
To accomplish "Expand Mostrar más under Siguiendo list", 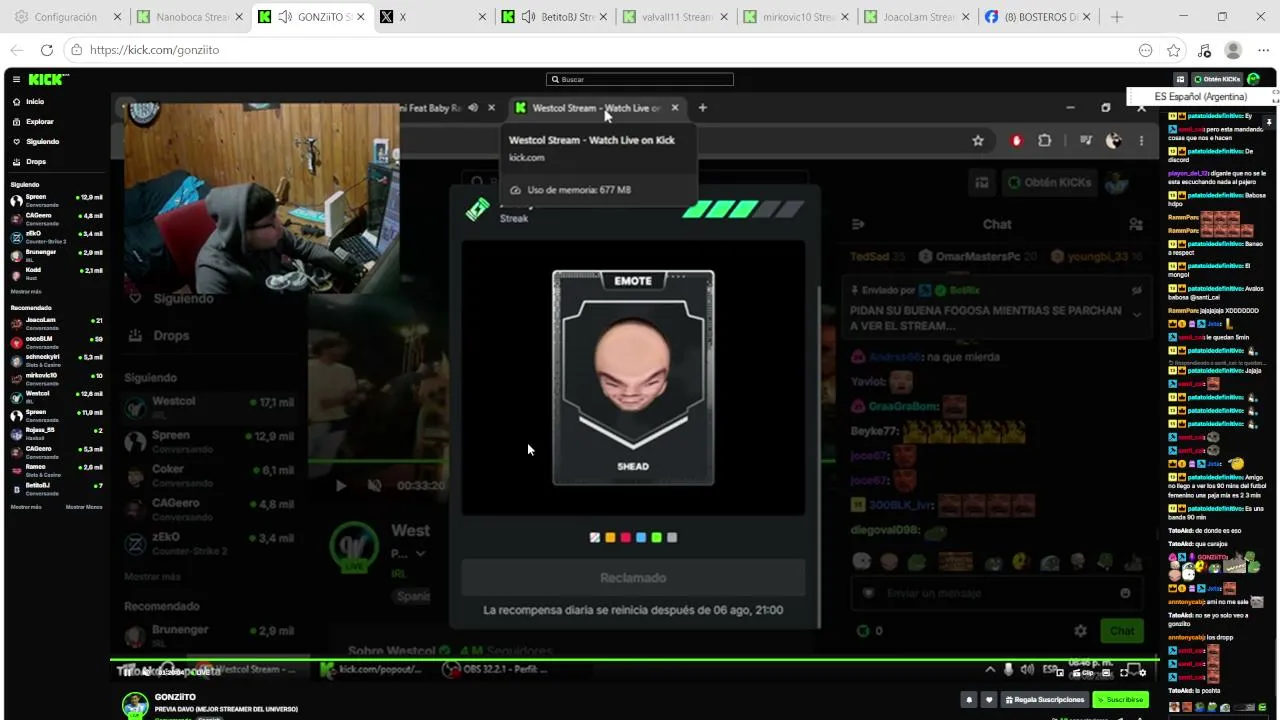I will tap(26, 291).
